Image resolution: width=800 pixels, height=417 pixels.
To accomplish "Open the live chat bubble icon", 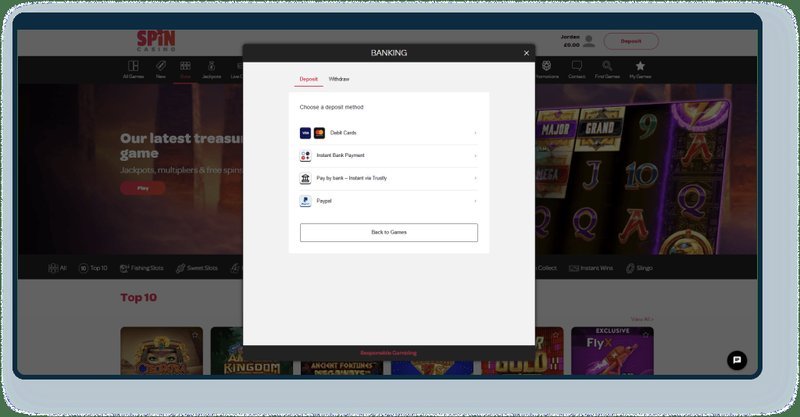I will (x=737, y=360).
